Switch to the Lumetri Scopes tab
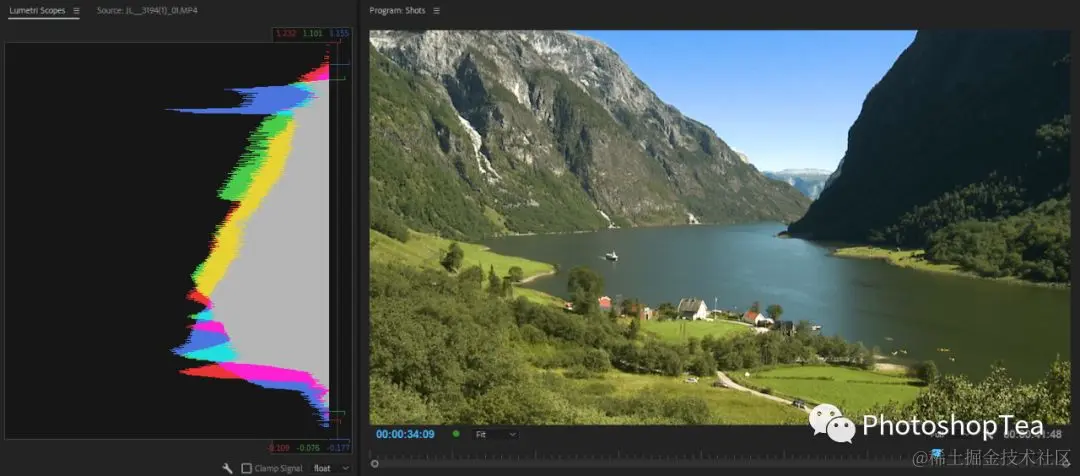This screenshot has height=476, width=1080. [x=37, y=11]
